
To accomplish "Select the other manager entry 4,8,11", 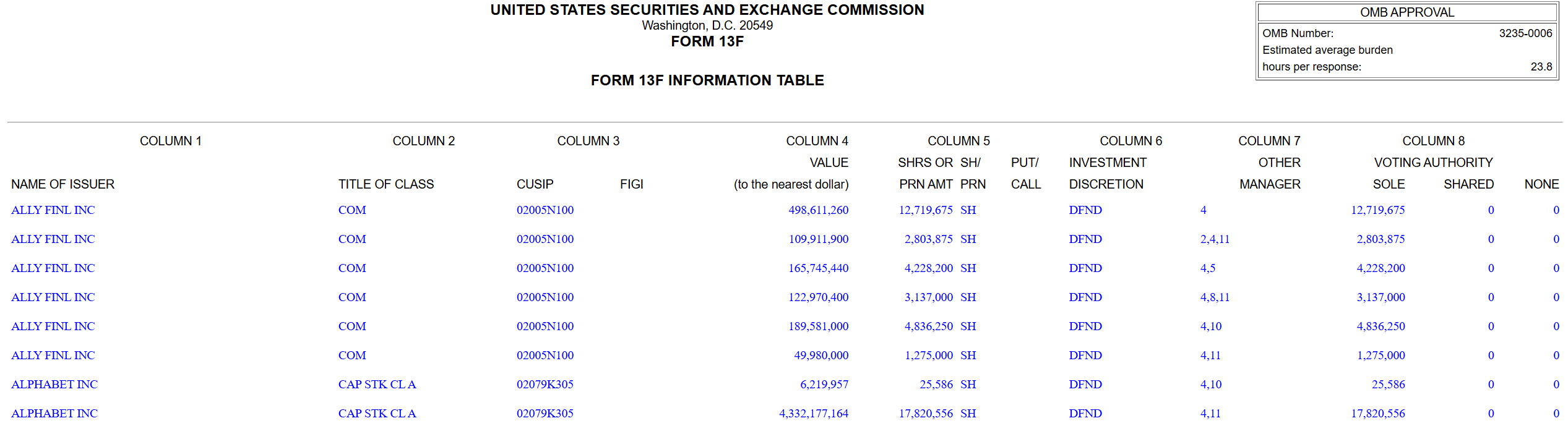I will click(x=1215, y=297).
